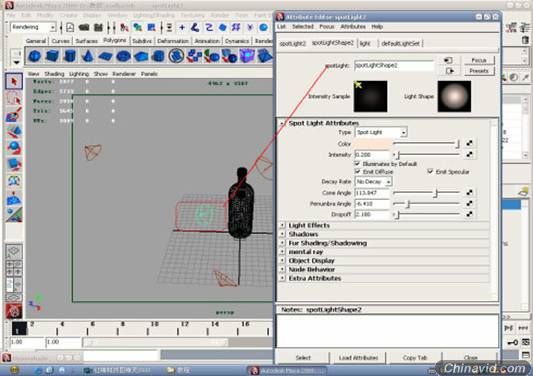Switch to the defaultLightSet tab

pyautogui.click(x=400, y=44)
